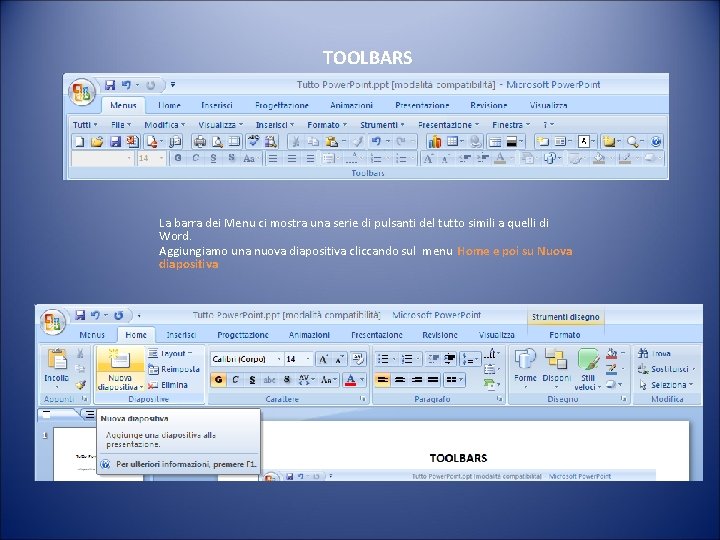Open the Strumenti menu in the classic menu row
The height and width of the screenshot is (540, 720).
(382, 125)
